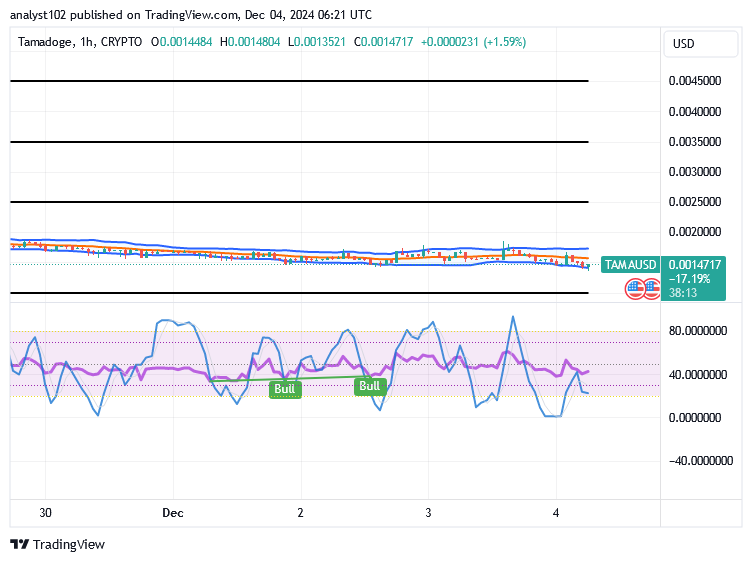Click the date label 3 on time axis

pyautogui.click(x=428, y=513)
